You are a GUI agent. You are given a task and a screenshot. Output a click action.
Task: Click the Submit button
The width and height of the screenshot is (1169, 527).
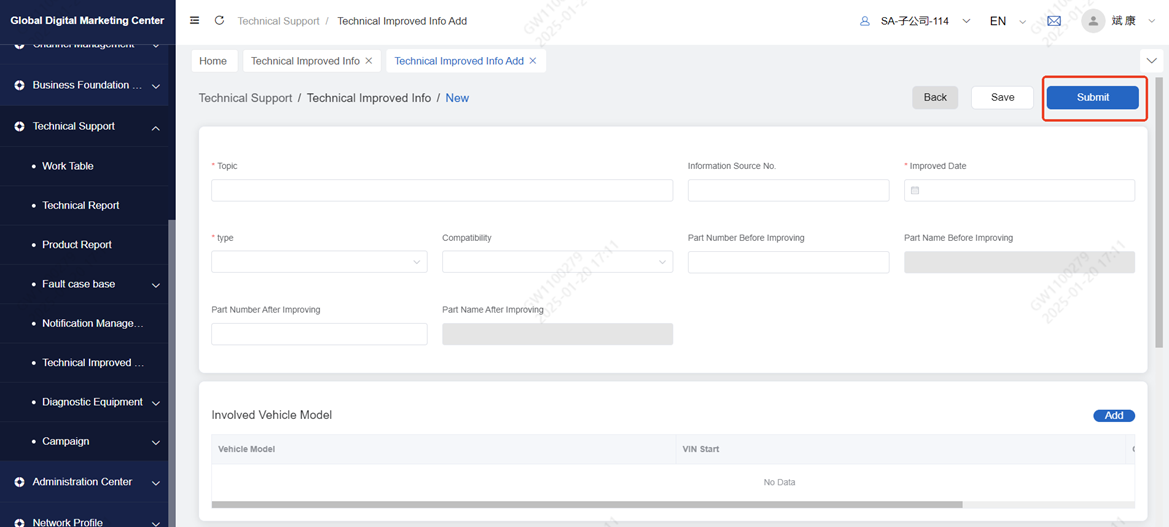point(1092,97)
